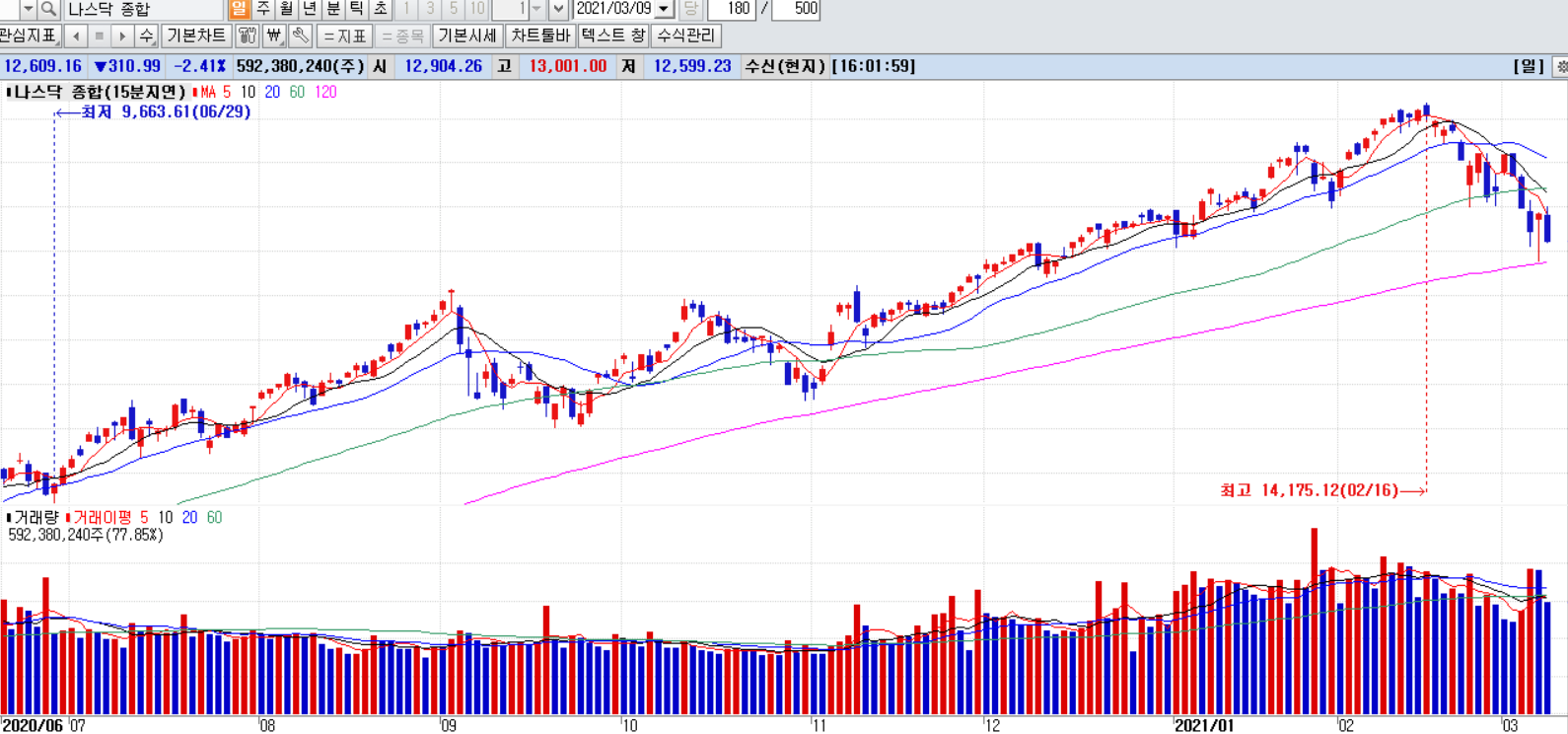Viewport: 1568px width, 734px height.
Task: Click the 수 button
Action: click(147, 36)
